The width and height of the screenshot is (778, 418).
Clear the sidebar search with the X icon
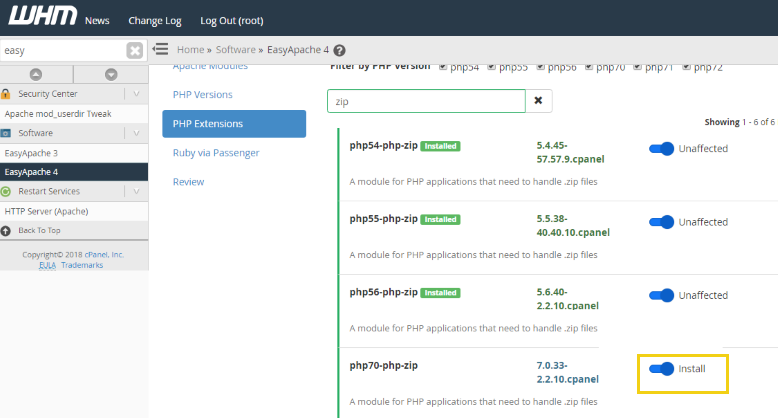tap(134, 50)
